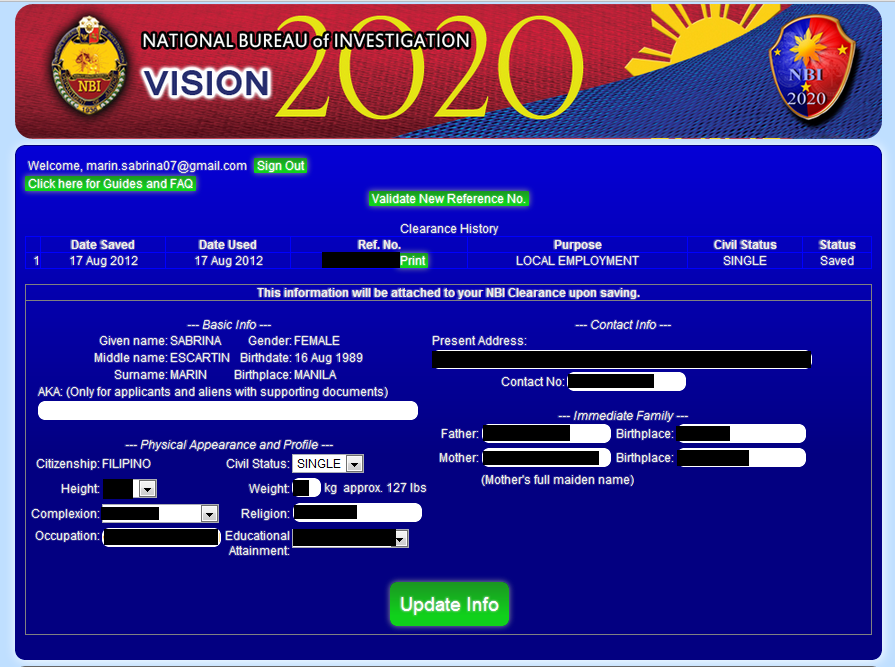Click the Mother's maiden name field

click(x=545, y=457)
